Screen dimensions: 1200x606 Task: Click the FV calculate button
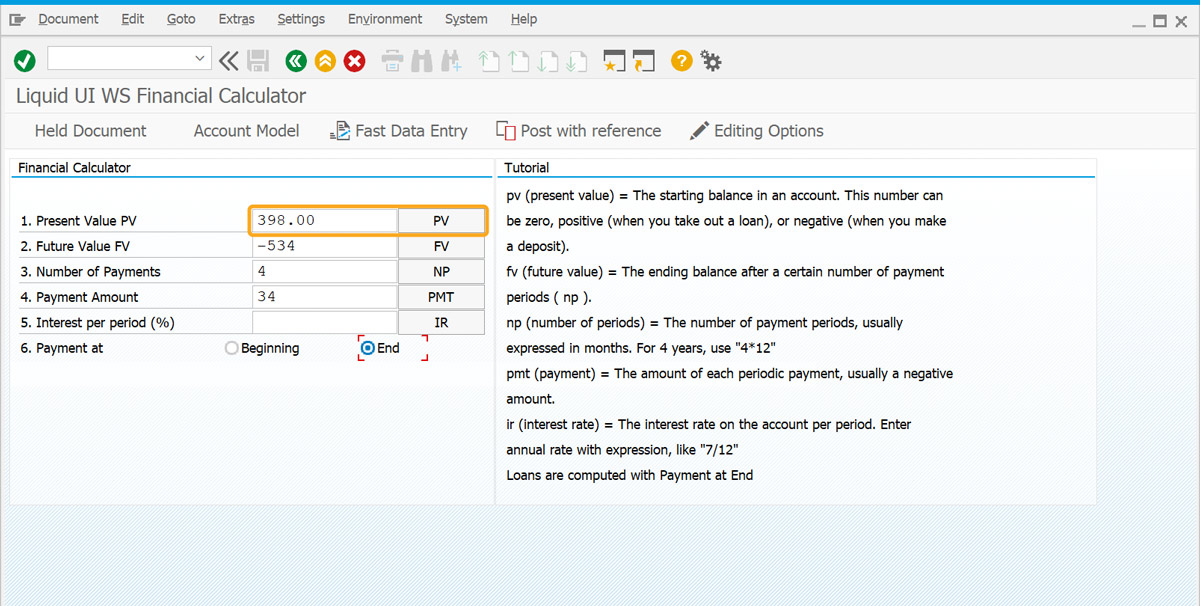click(x=441, y=246)
